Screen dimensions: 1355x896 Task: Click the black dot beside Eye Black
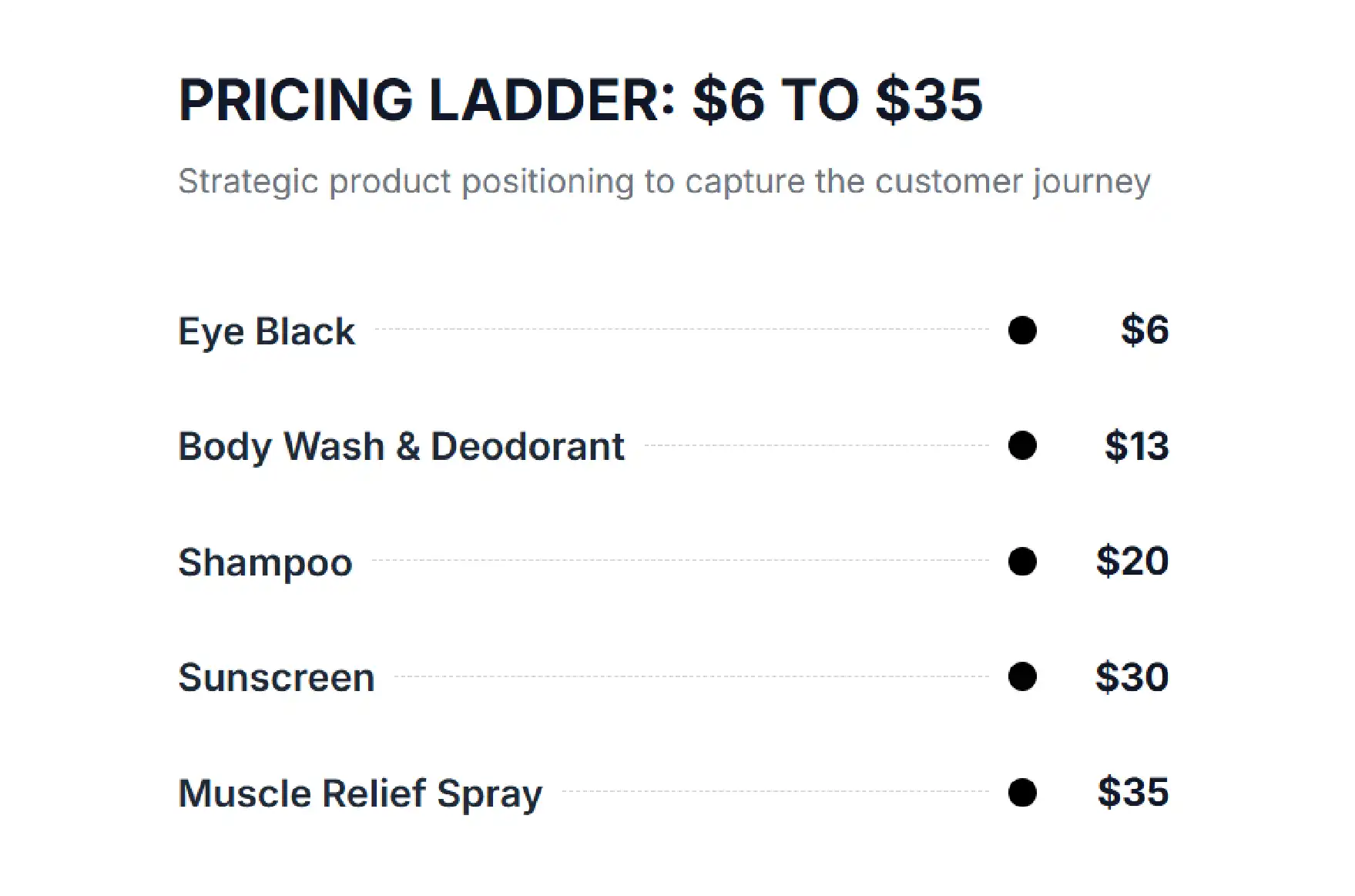1022,331
